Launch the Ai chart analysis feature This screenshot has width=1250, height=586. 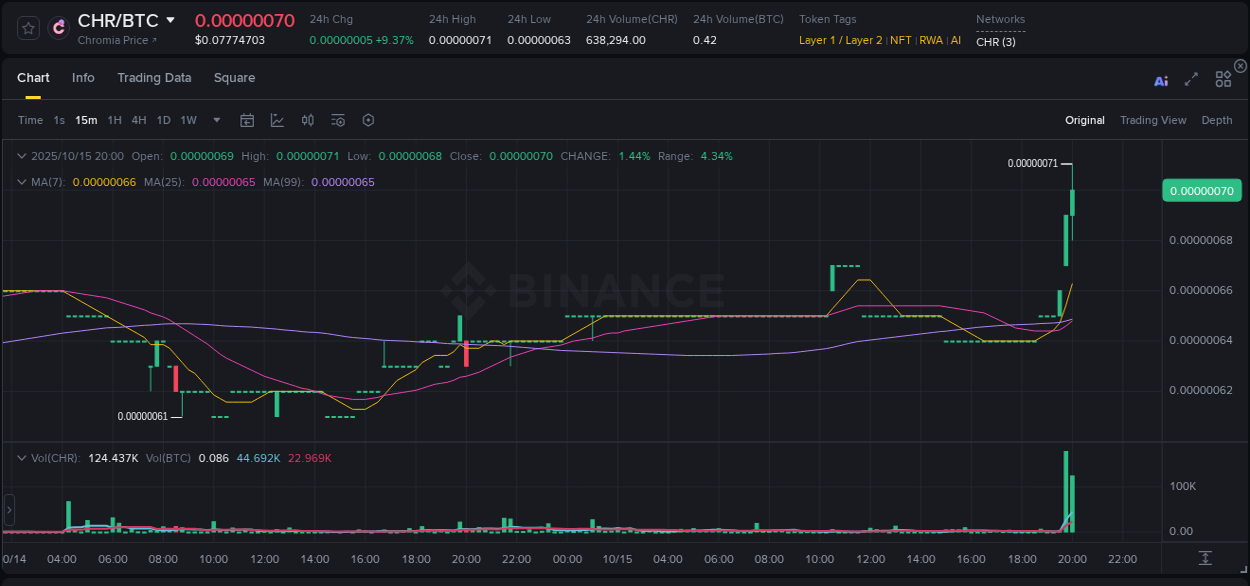[1161, 80]
